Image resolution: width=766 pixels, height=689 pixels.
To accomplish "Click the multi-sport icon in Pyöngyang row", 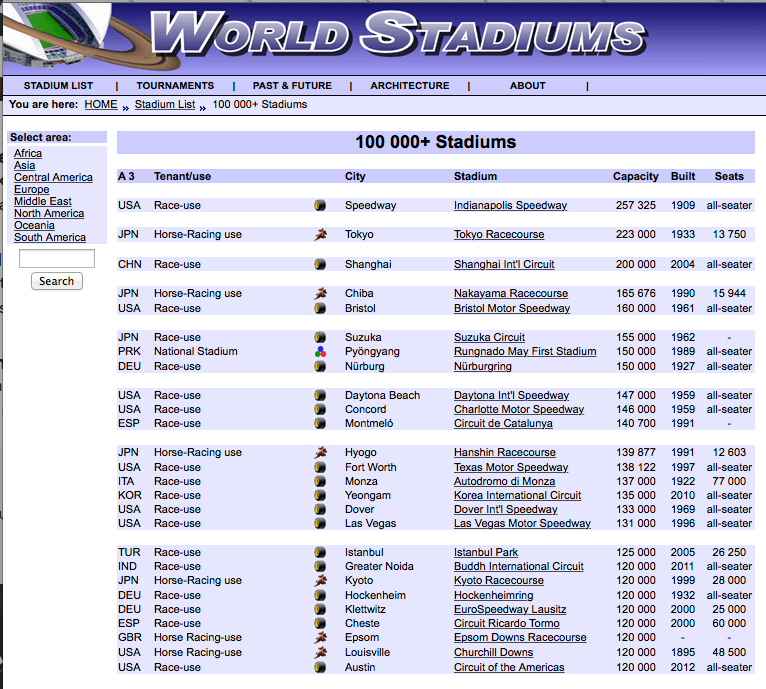I will [320, 351].
